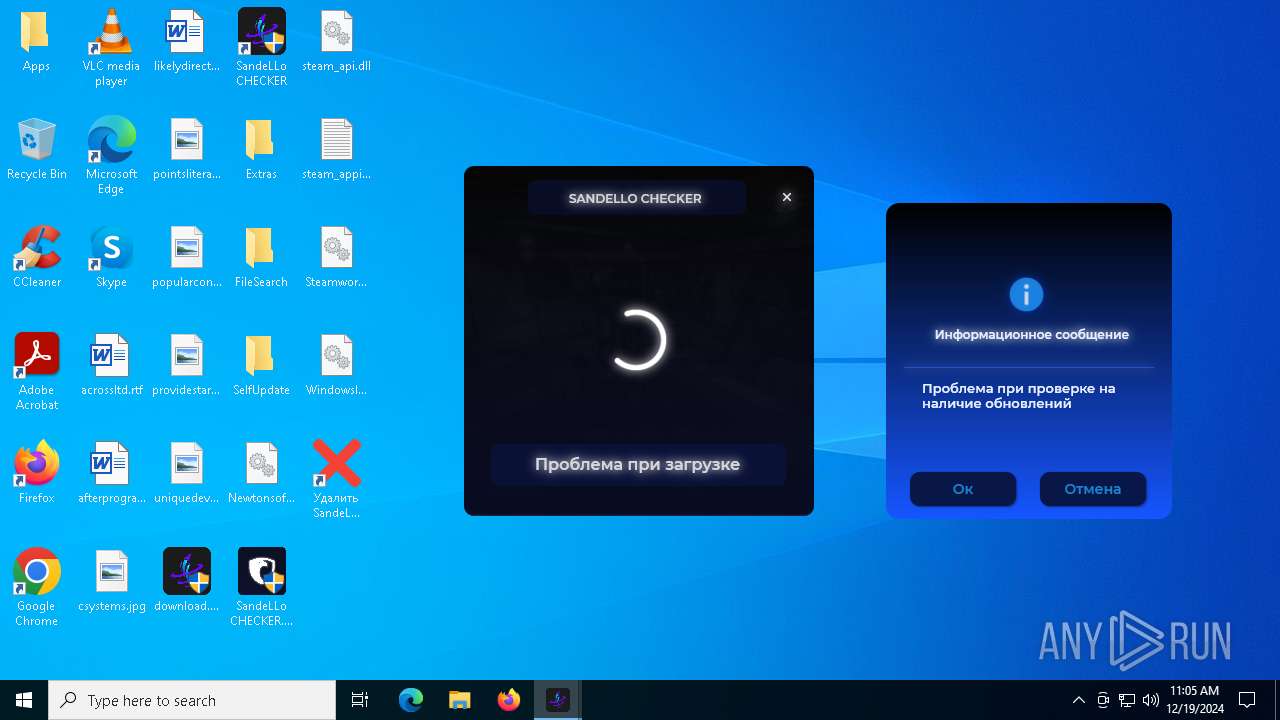
Task: Open the providestar image file
Action: [x=186, y=365]
